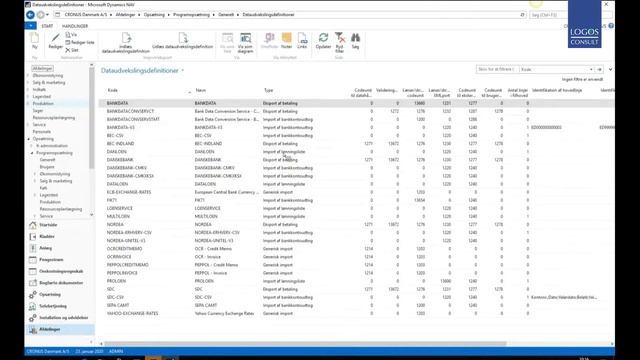Open the blue application menu dropdown
Image resolution: width=640 pixels, height=360 pixels.
(31, 26)
